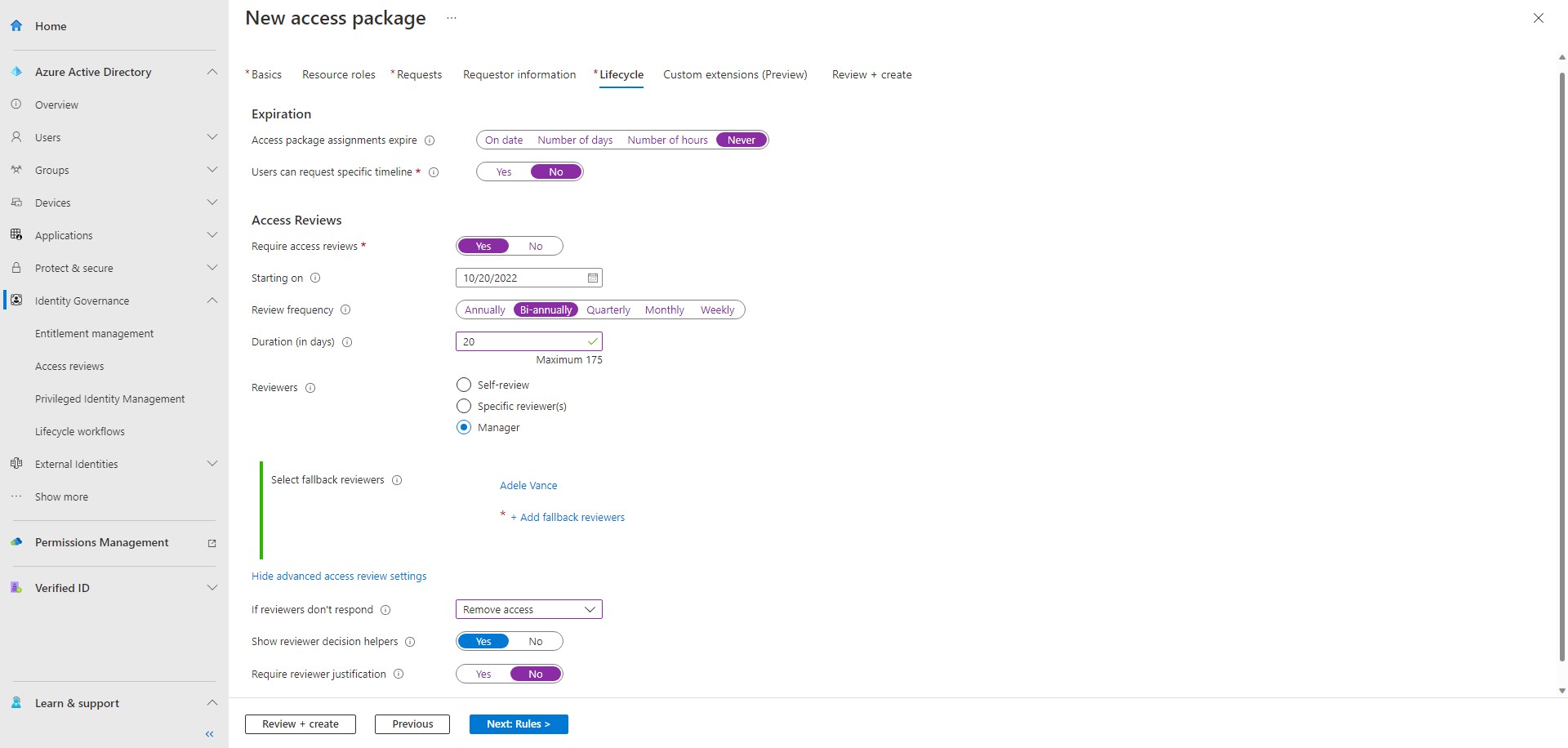
Task: Open the info tooltip beside Review frequency
Action: click(345, 309)
